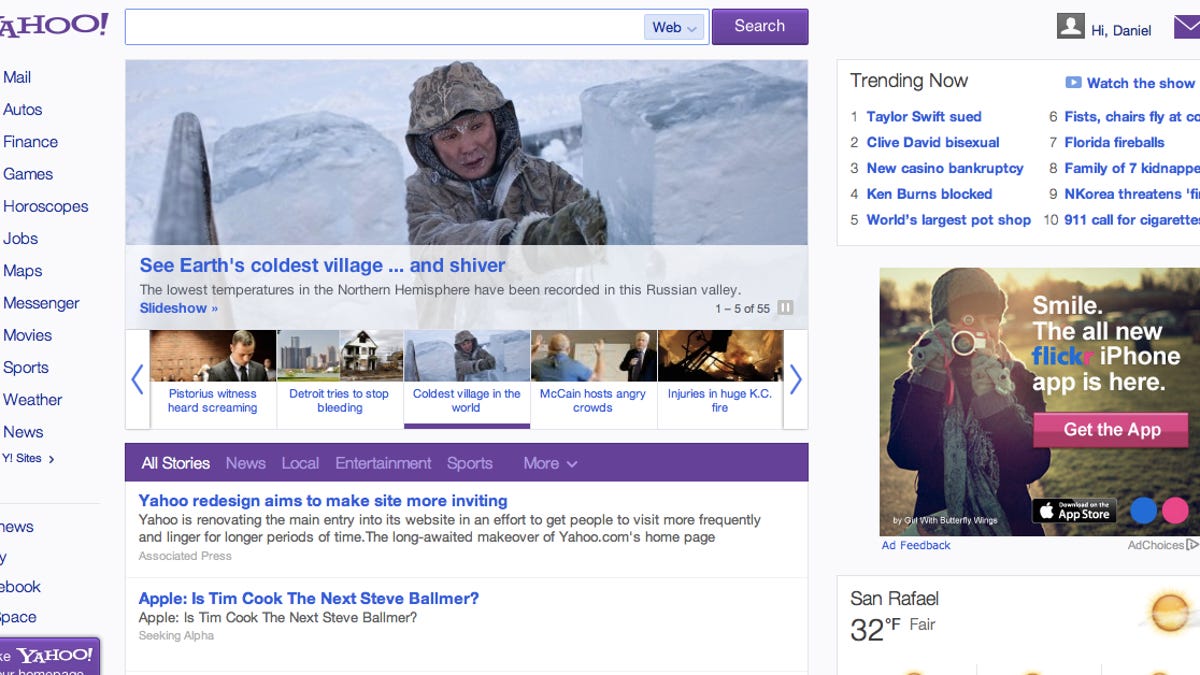Pause the slideshow with the pause icon
The image size is (1200, 675).
[x=785, y=308]
